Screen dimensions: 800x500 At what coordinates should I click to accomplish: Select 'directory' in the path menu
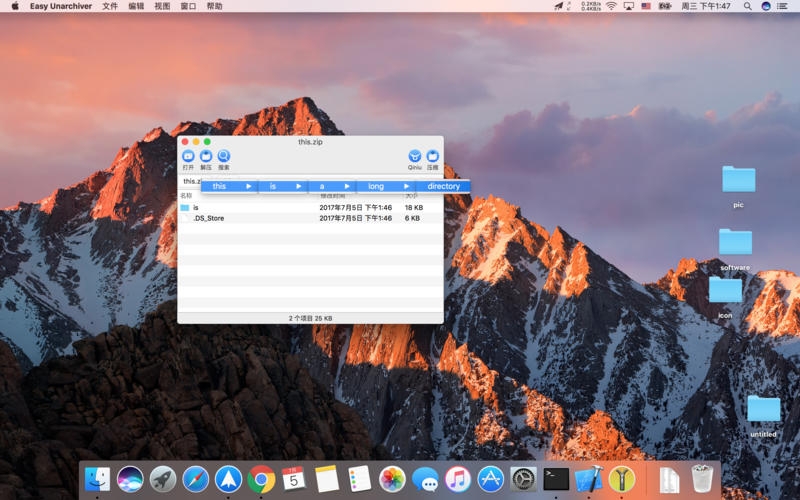pyautogui.click(x=443, y=186)
